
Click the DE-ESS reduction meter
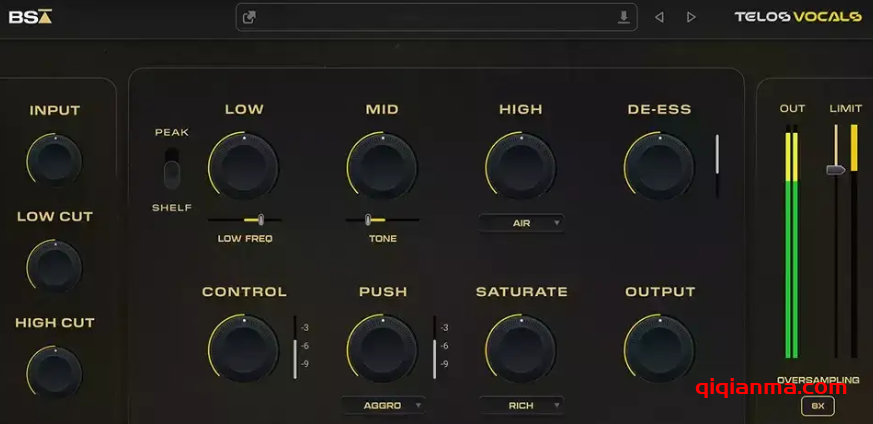[x=717, y=166]
